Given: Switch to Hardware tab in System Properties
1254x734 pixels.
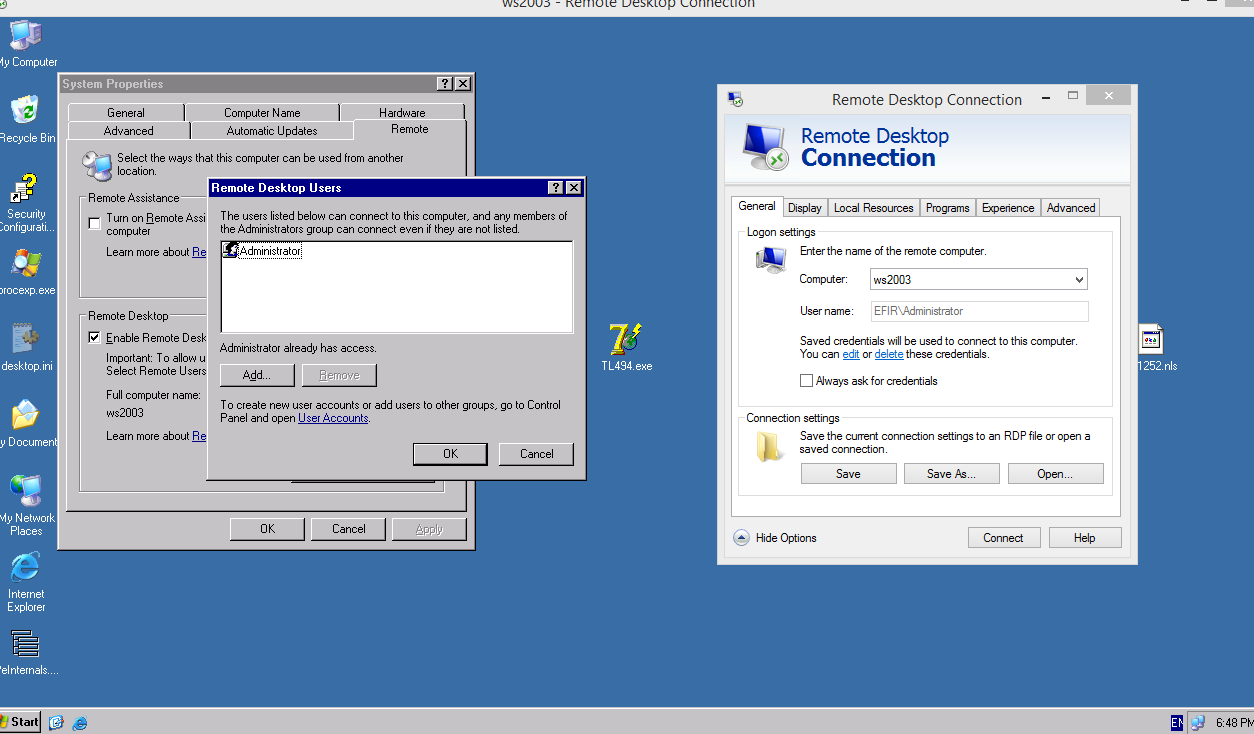Looking at the screenshot, I should pyautogui.click(x=402, y=113).
